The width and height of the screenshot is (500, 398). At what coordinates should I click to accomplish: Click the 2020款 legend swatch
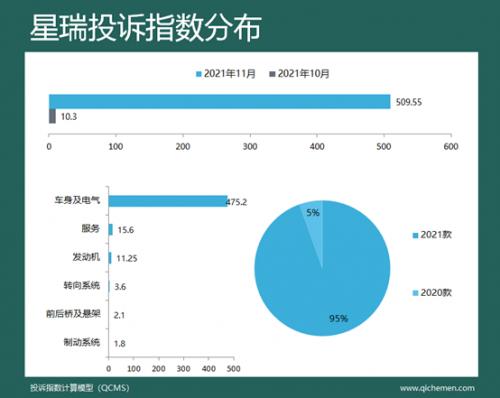point(415,293)
